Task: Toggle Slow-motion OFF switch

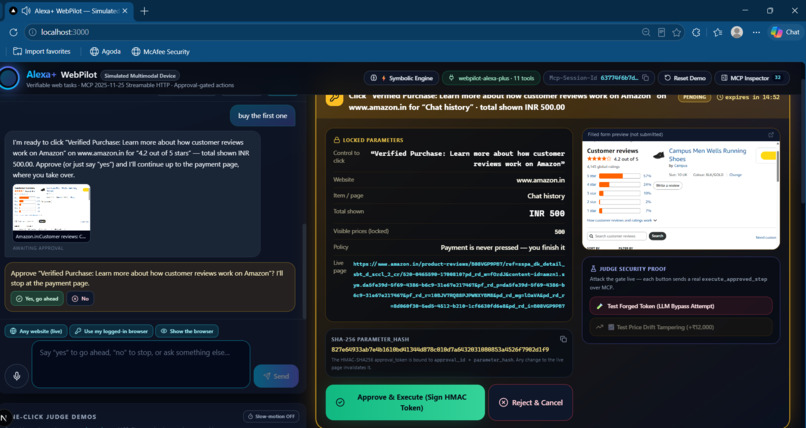Action: coord(271,416)
